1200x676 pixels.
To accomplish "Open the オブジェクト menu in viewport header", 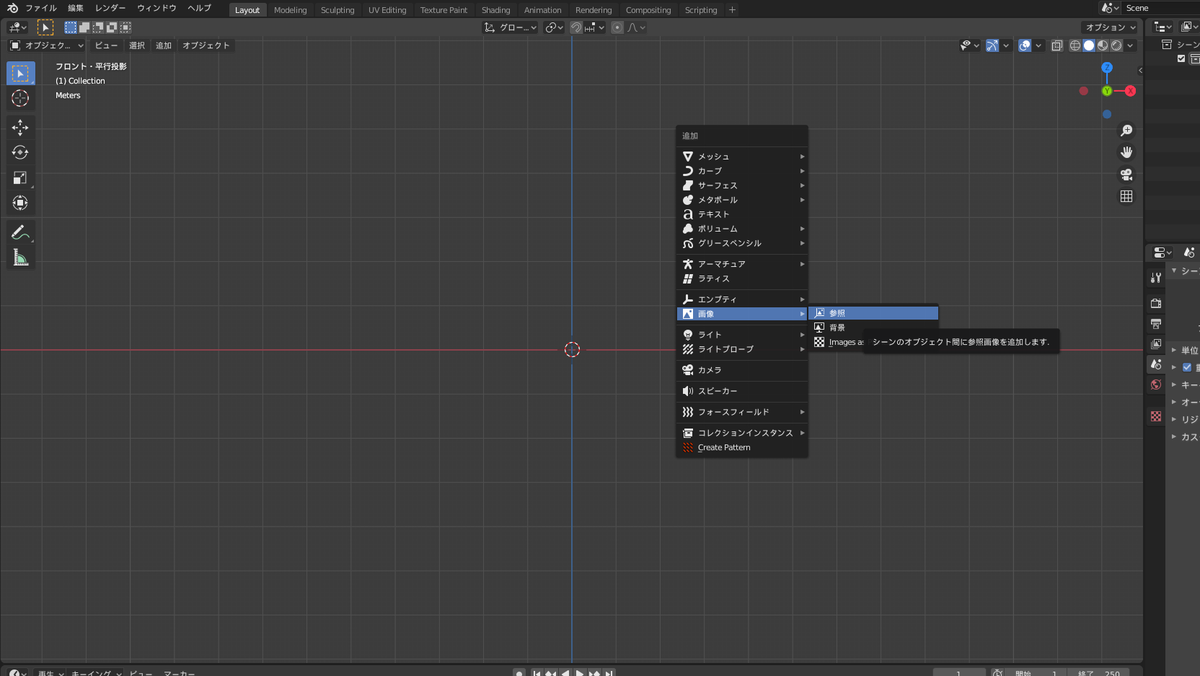I will pos(206,45).
